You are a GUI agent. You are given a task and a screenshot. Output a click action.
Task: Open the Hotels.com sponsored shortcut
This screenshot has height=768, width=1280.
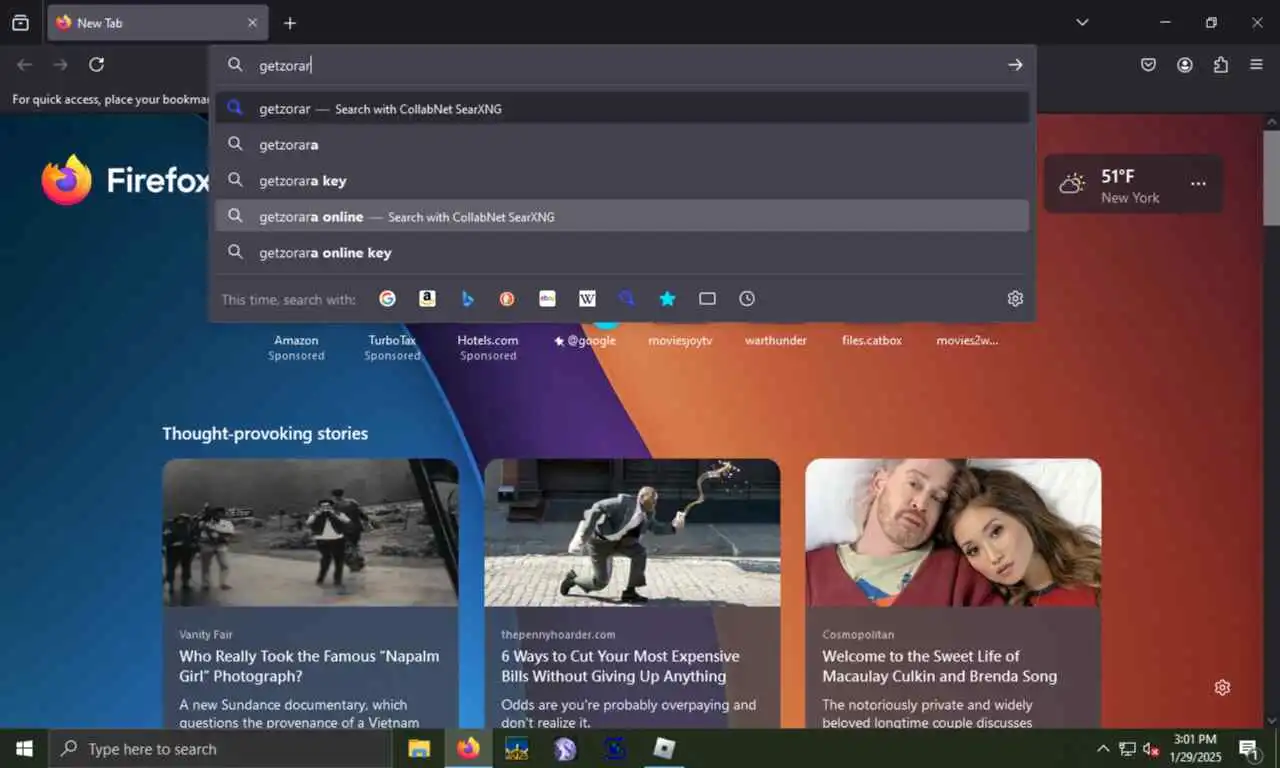488,346
